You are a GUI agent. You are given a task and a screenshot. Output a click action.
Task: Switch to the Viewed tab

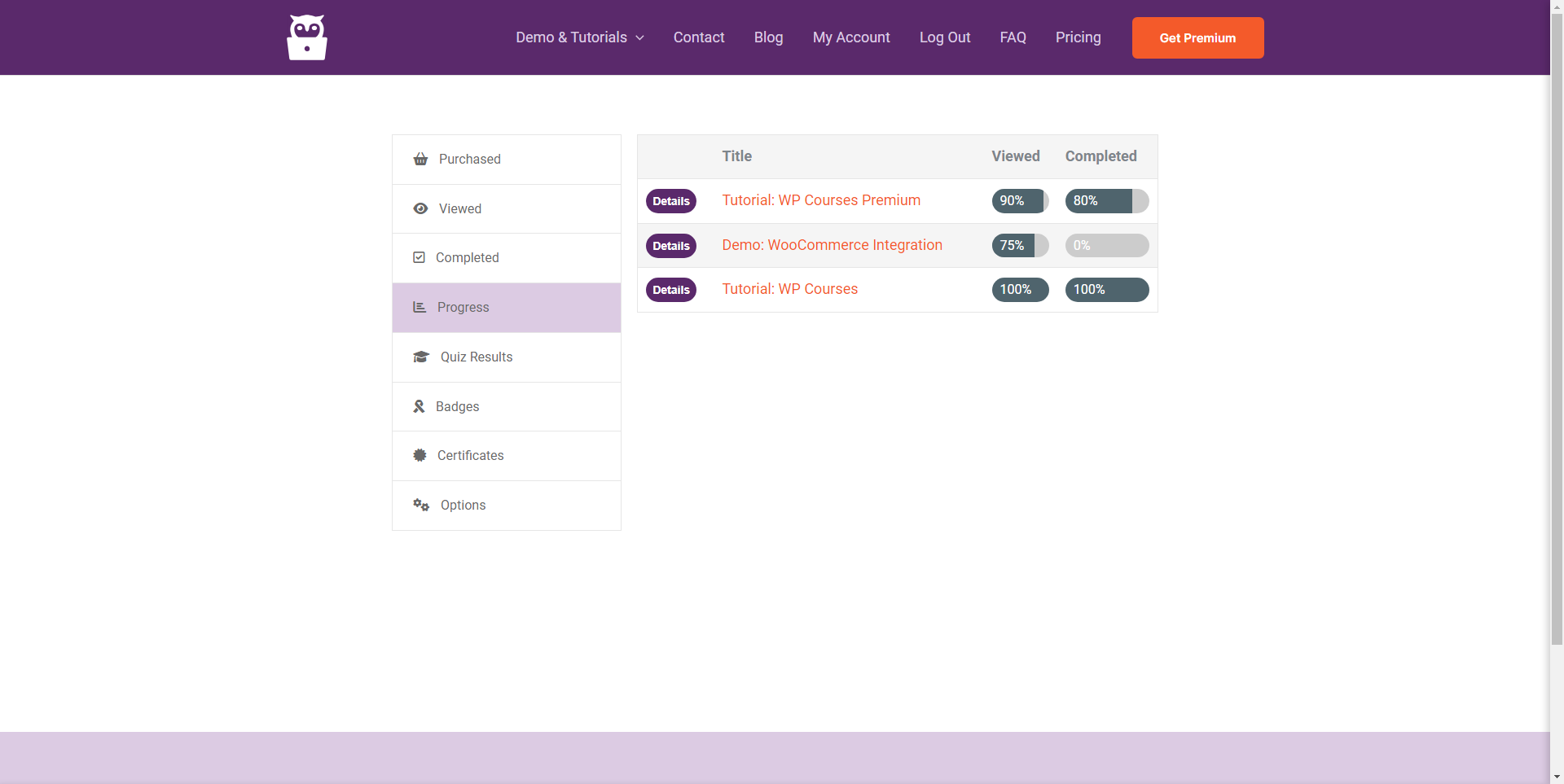click(x=507, y=209)
